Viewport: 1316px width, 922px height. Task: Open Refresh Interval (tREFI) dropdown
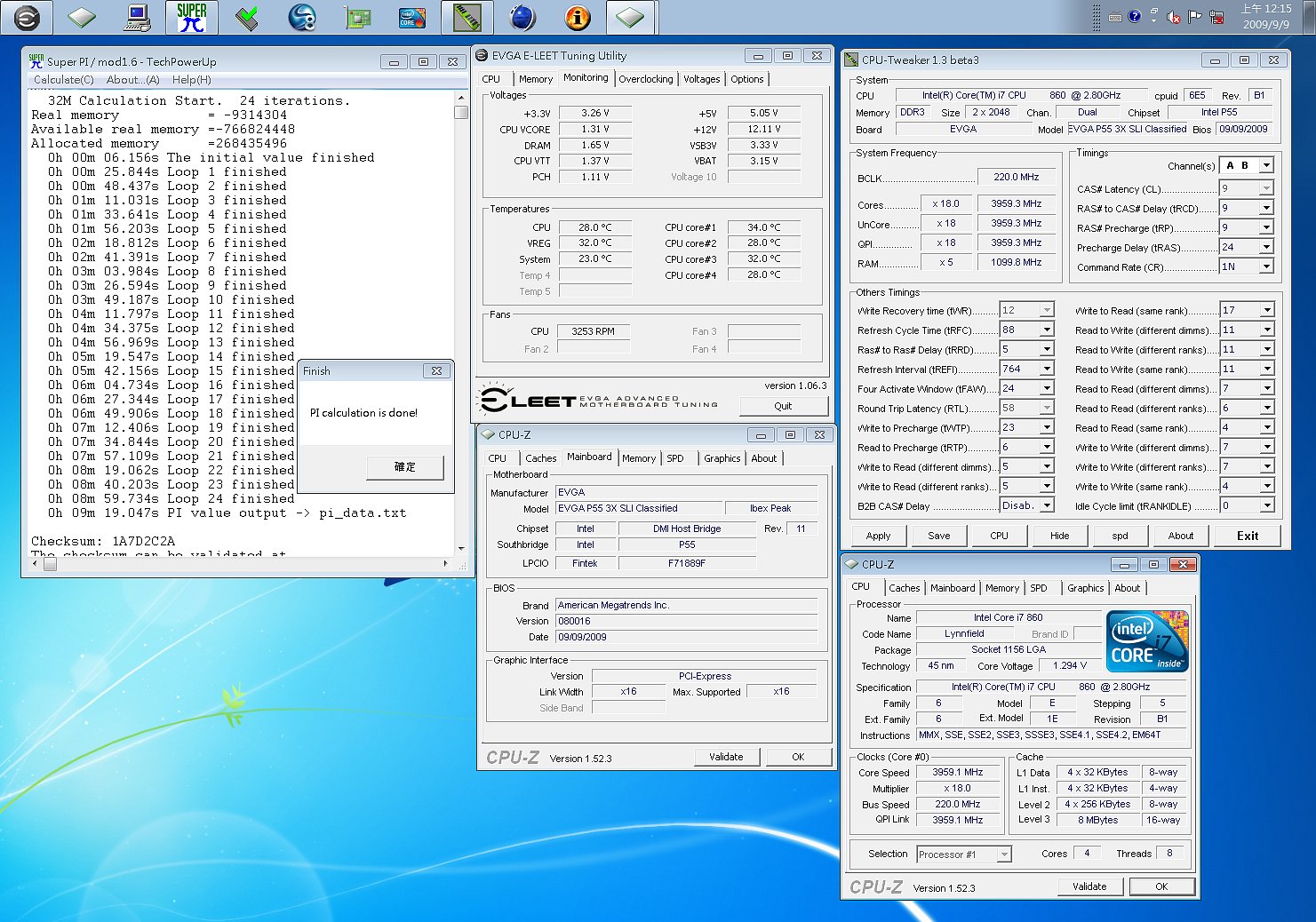1047,369
